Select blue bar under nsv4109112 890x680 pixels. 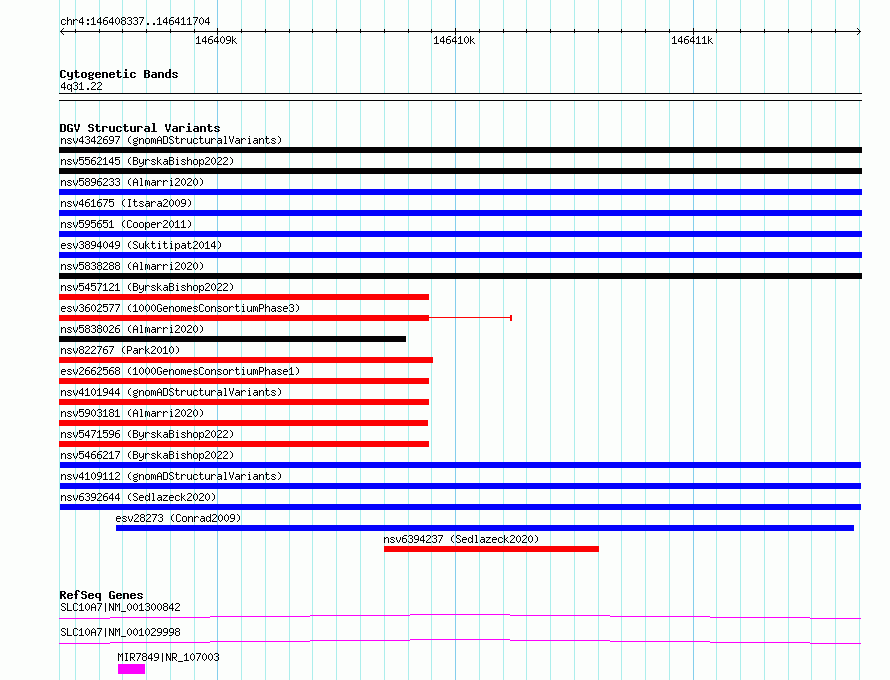(x=460, y=486)
